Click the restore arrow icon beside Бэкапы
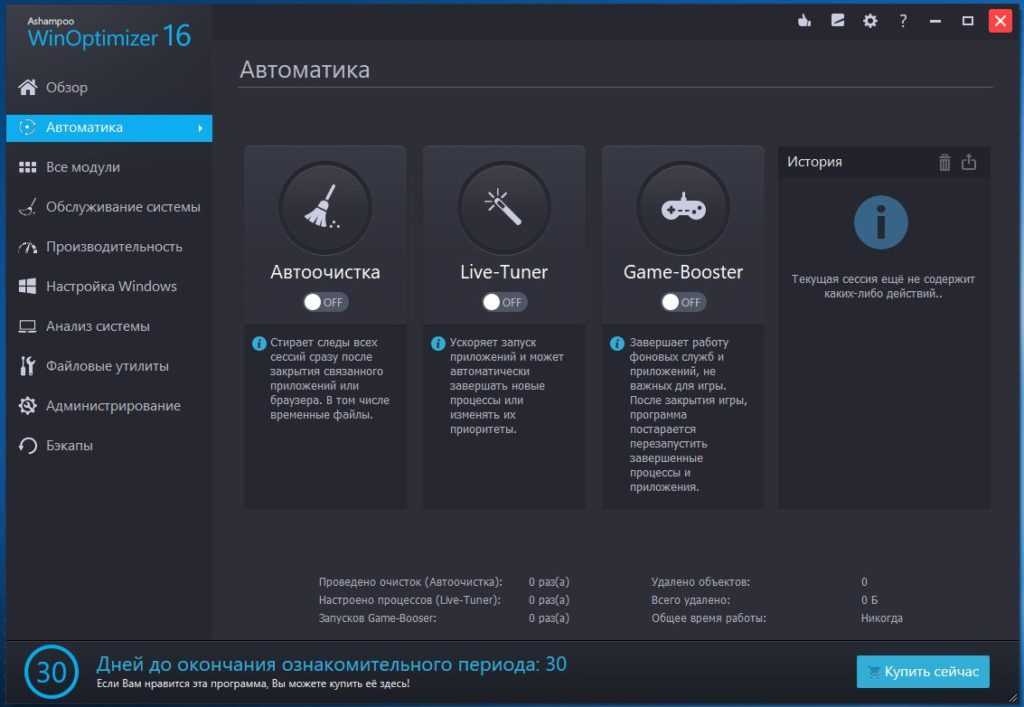The image size is (1024, 707). pos(27,445)
